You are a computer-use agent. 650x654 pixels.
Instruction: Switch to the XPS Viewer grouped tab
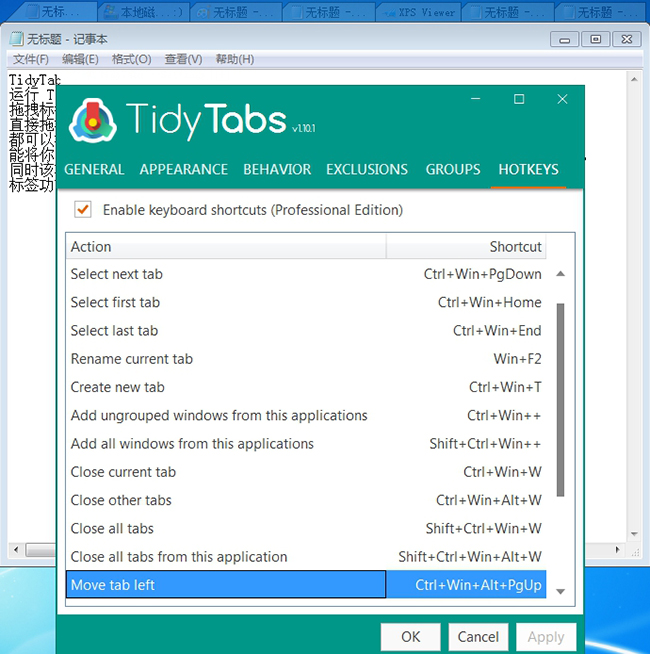point(419,13)
